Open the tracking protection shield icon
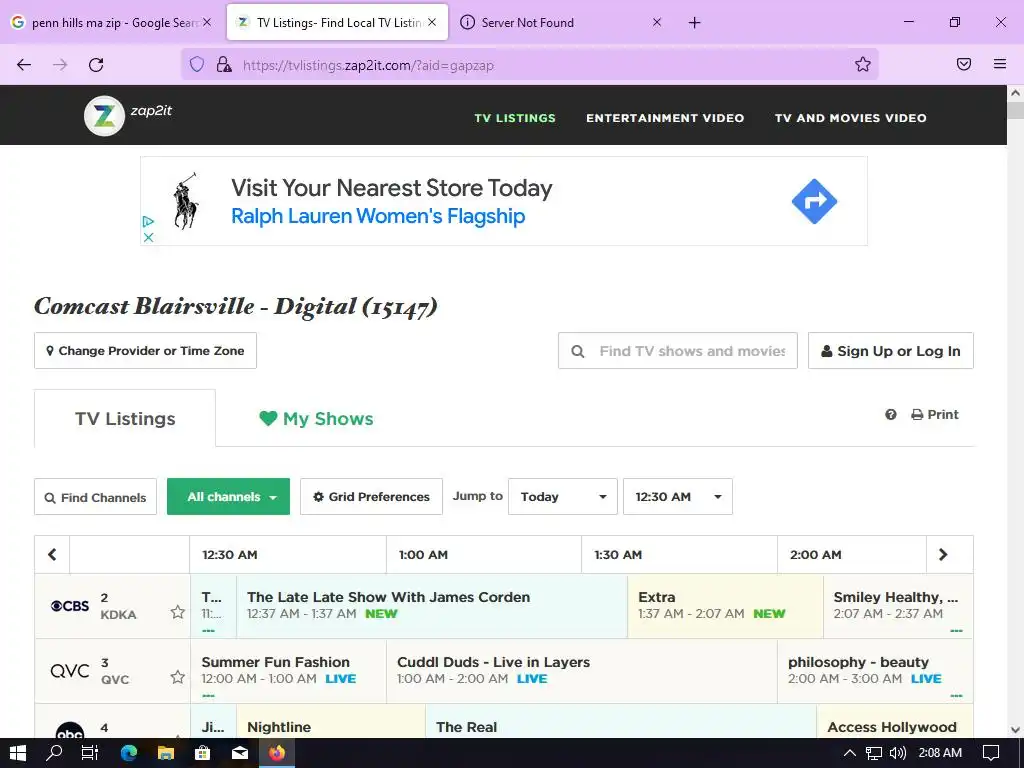 pyautogui.click(x=197, y=64)
